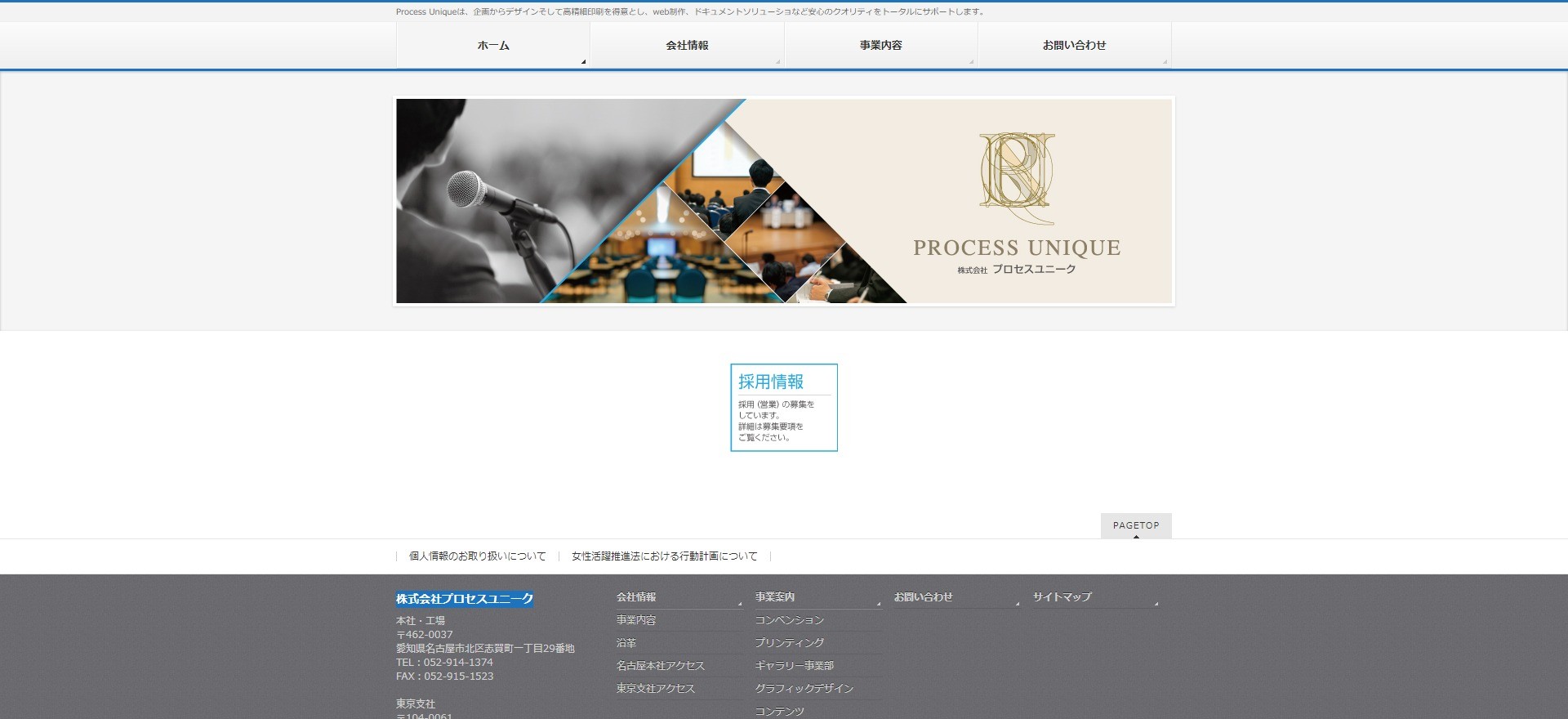Open 東京支社アクセス footer link
Screen dimensions: 1568x719
(x=655, y=689)
